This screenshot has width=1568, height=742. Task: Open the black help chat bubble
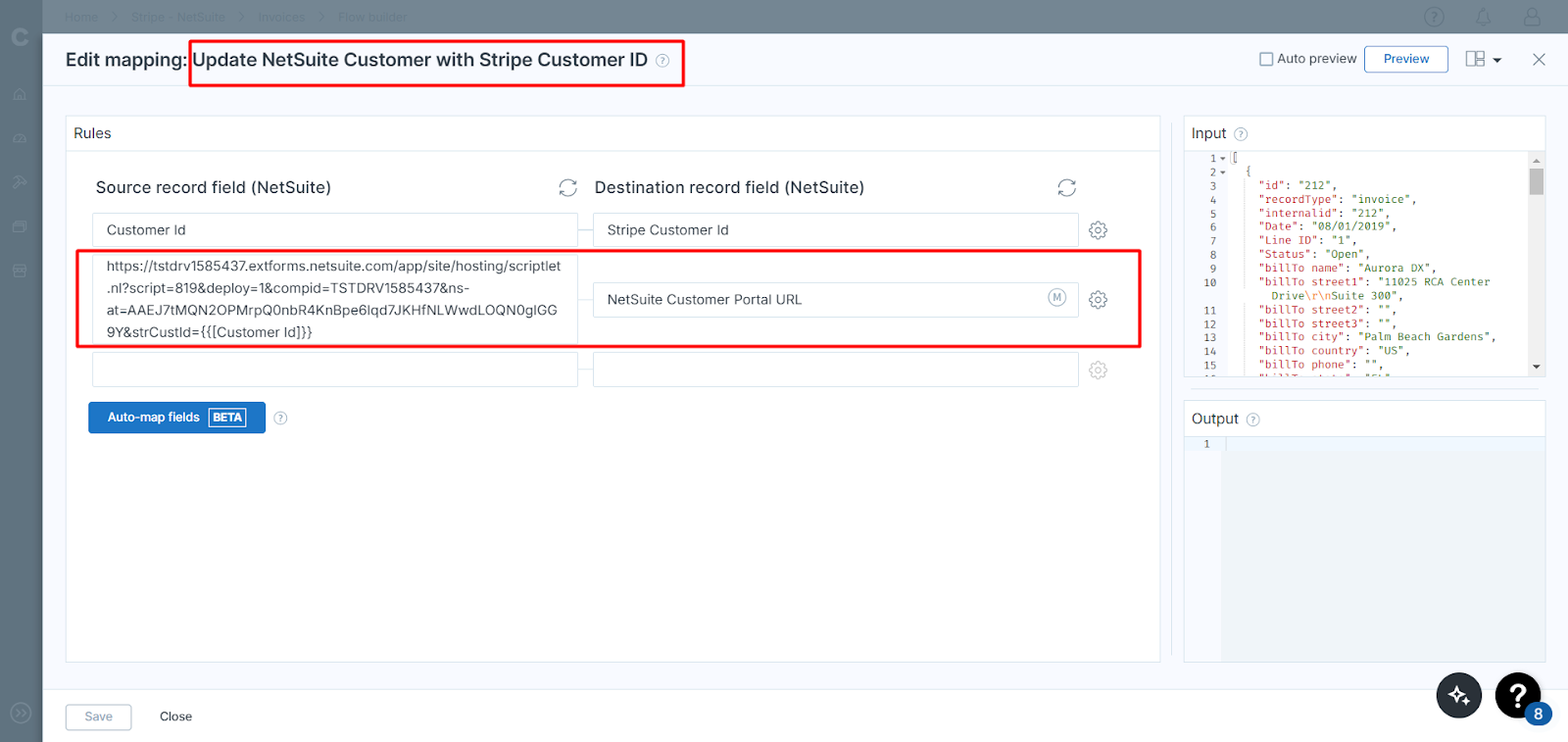[1517, 695]
